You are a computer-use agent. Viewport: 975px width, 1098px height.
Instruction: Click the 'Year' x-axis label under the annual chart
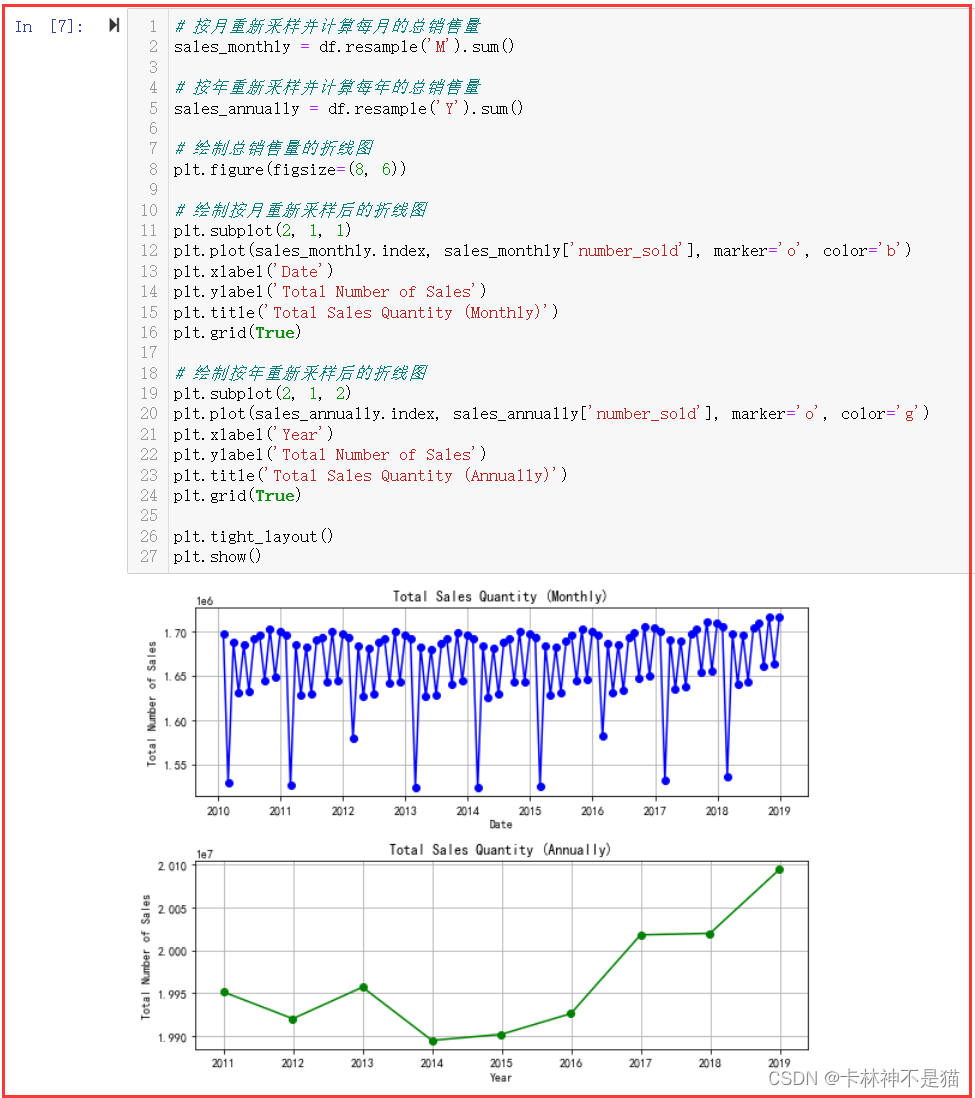(x=500, y=1078)
